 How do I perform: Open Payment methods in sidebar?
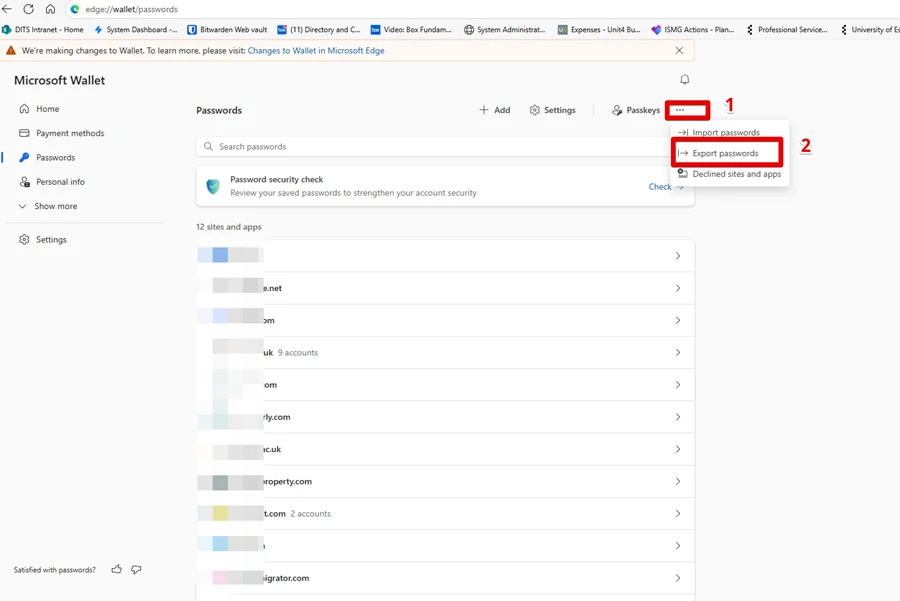tap(69, 133)
